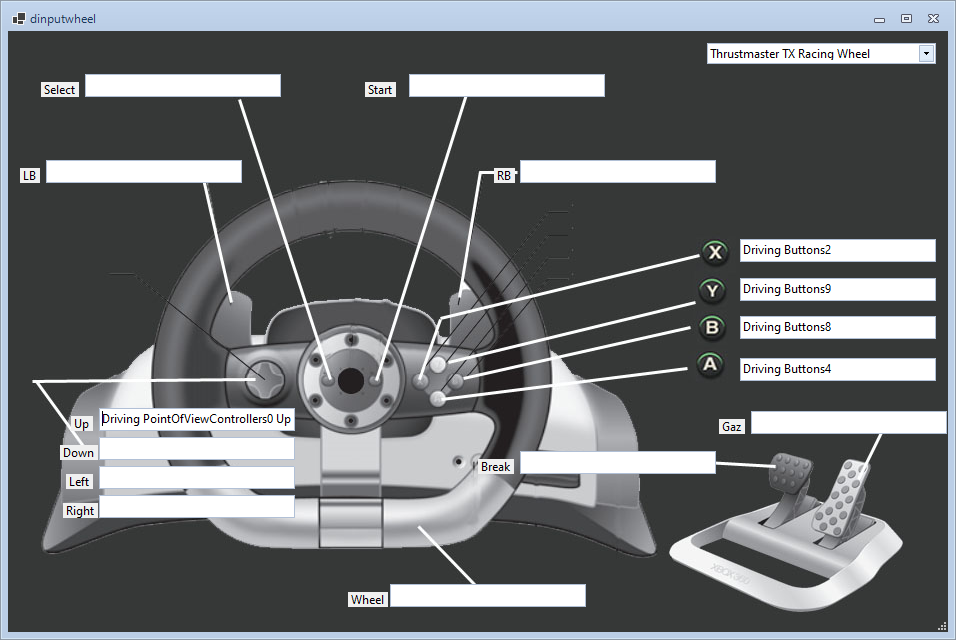
Task: Click the A field showing Driving Buttons4
Action: pos(838,369)
